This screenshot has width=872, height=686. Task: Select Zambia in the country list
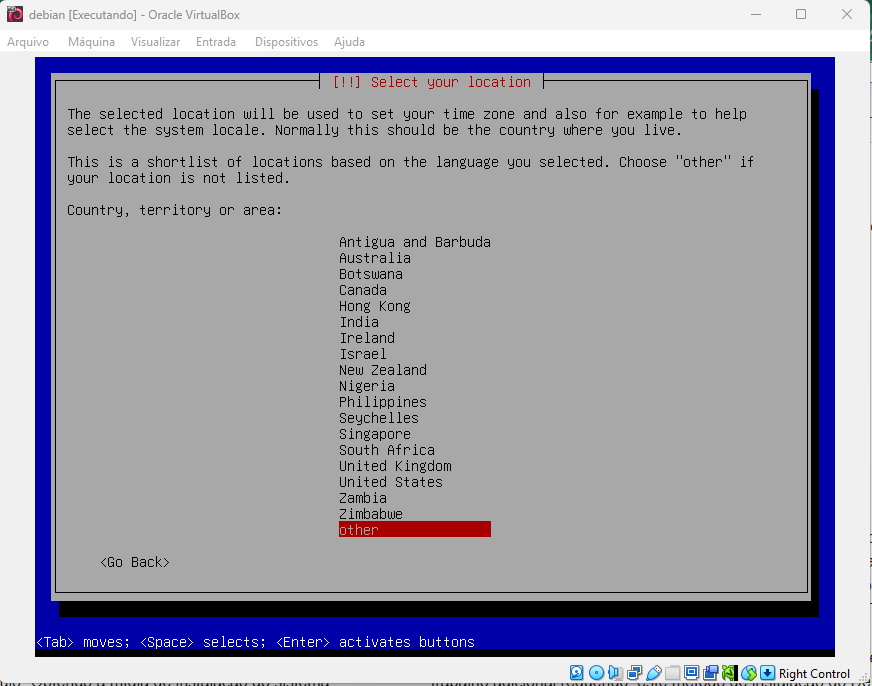pyautogui.click(x=363, y=498)
